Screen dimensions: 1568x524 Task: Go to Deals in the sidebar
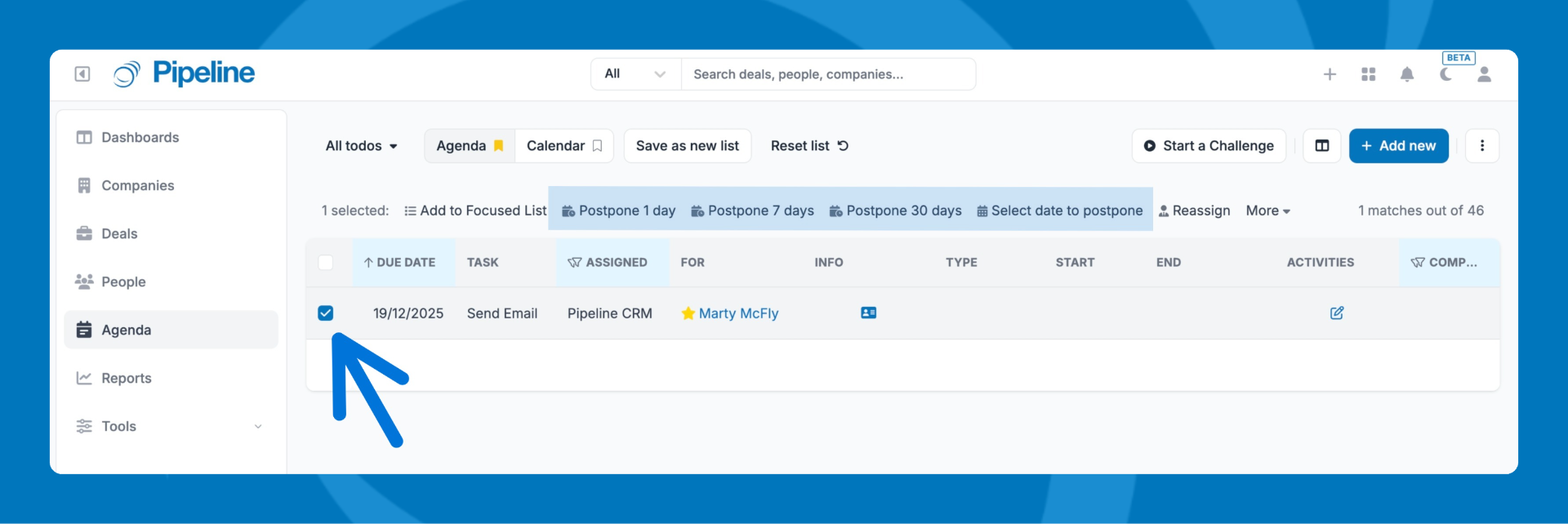coord(119,233)
